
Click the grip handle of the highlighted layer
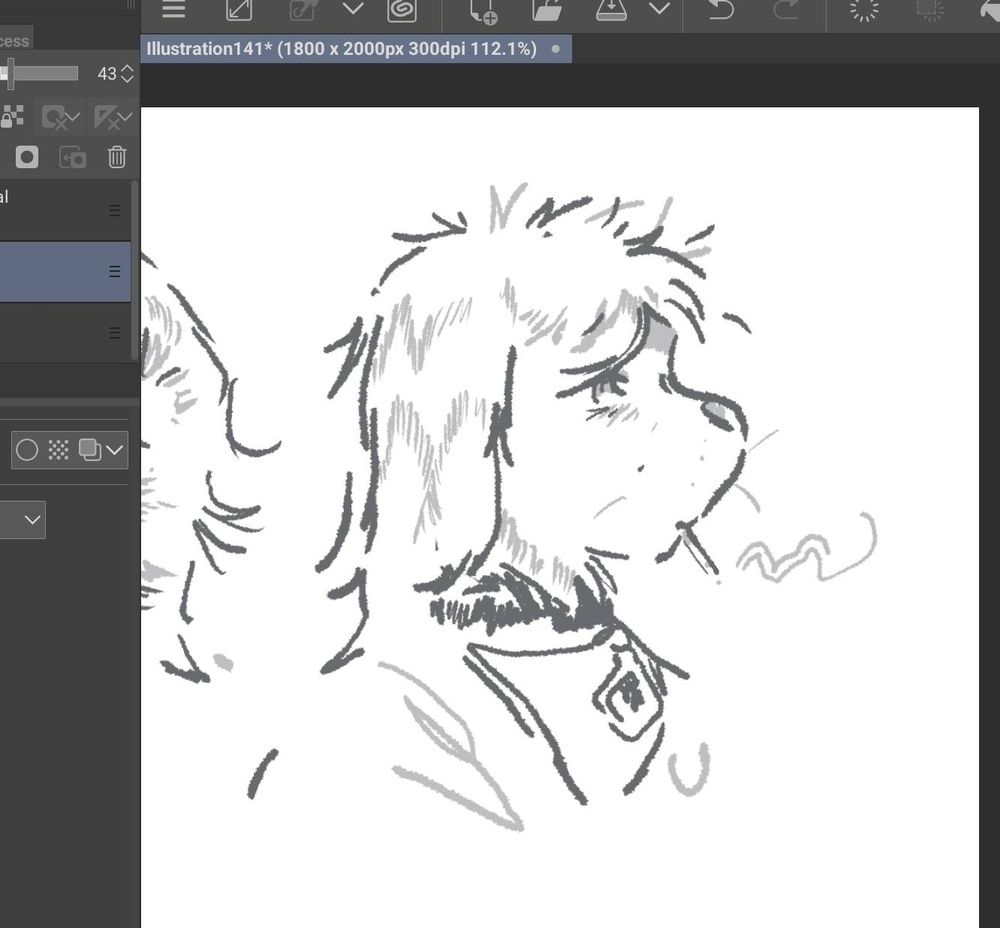point(115,272)
